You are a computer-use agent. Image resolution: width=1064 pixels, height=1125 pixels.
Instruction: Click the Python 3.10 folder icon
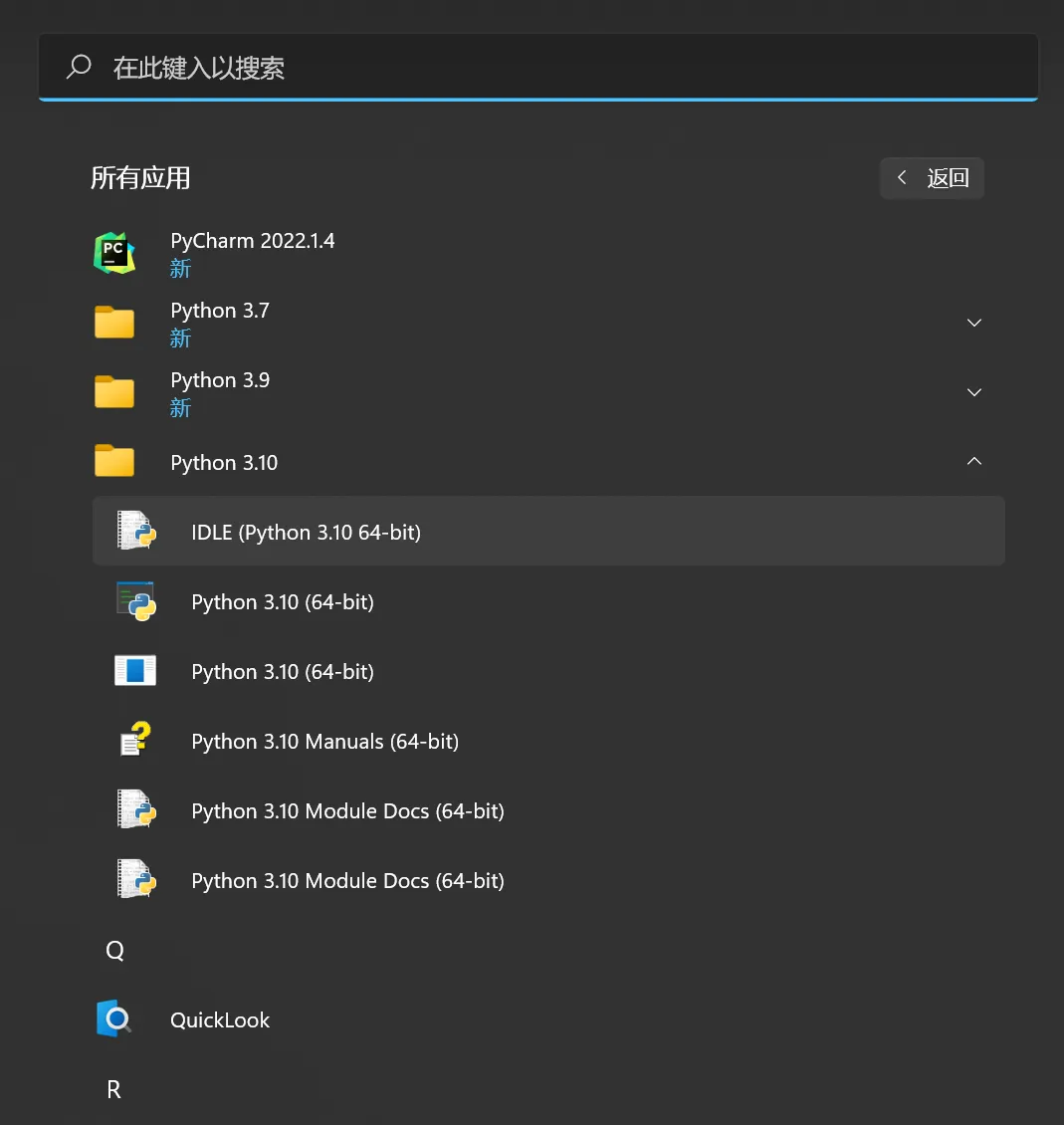(114, 462)
